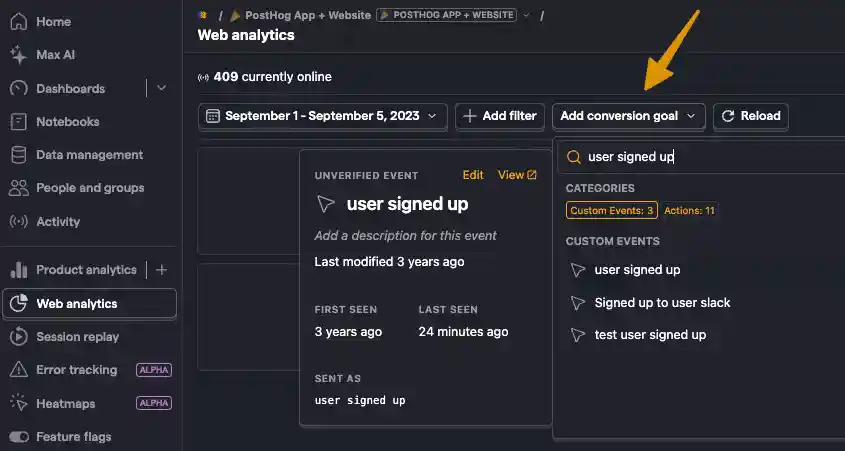Viewport: 845px width, 451px height.
Task: Expand the PostHog App + Website project switcher
Action: 527,15
